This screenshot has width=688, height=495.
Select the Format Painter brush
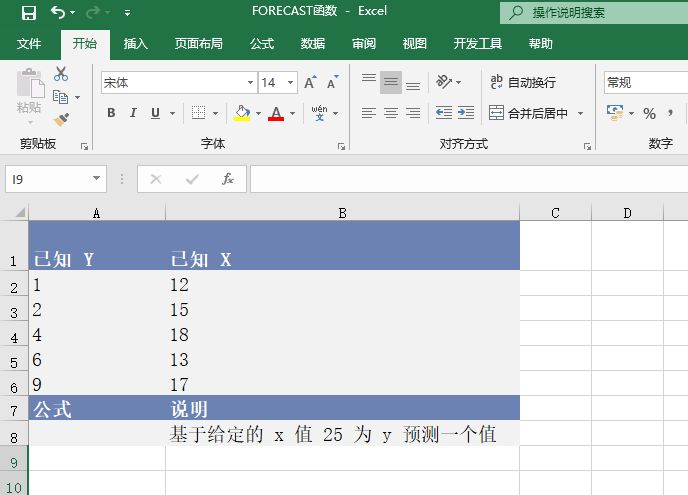[x=61, y=120]
